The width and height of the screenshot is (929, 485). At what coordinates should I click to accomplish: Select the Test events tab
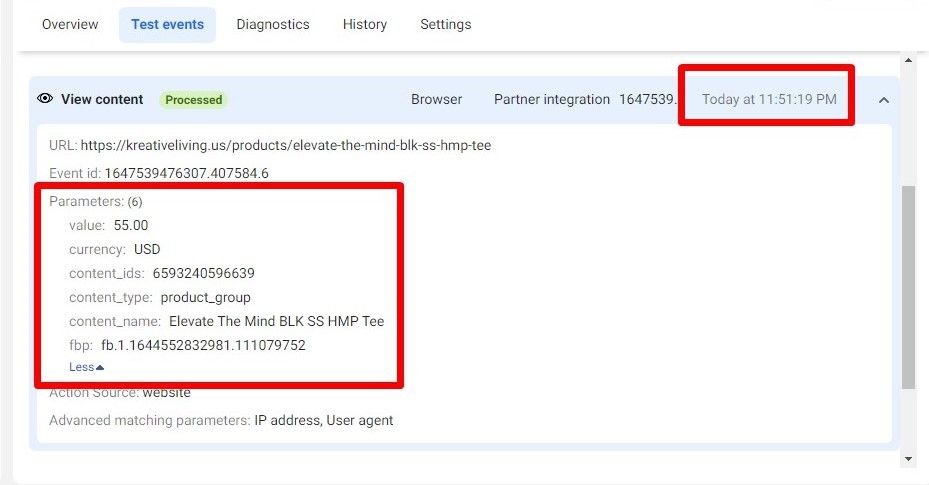167,24
